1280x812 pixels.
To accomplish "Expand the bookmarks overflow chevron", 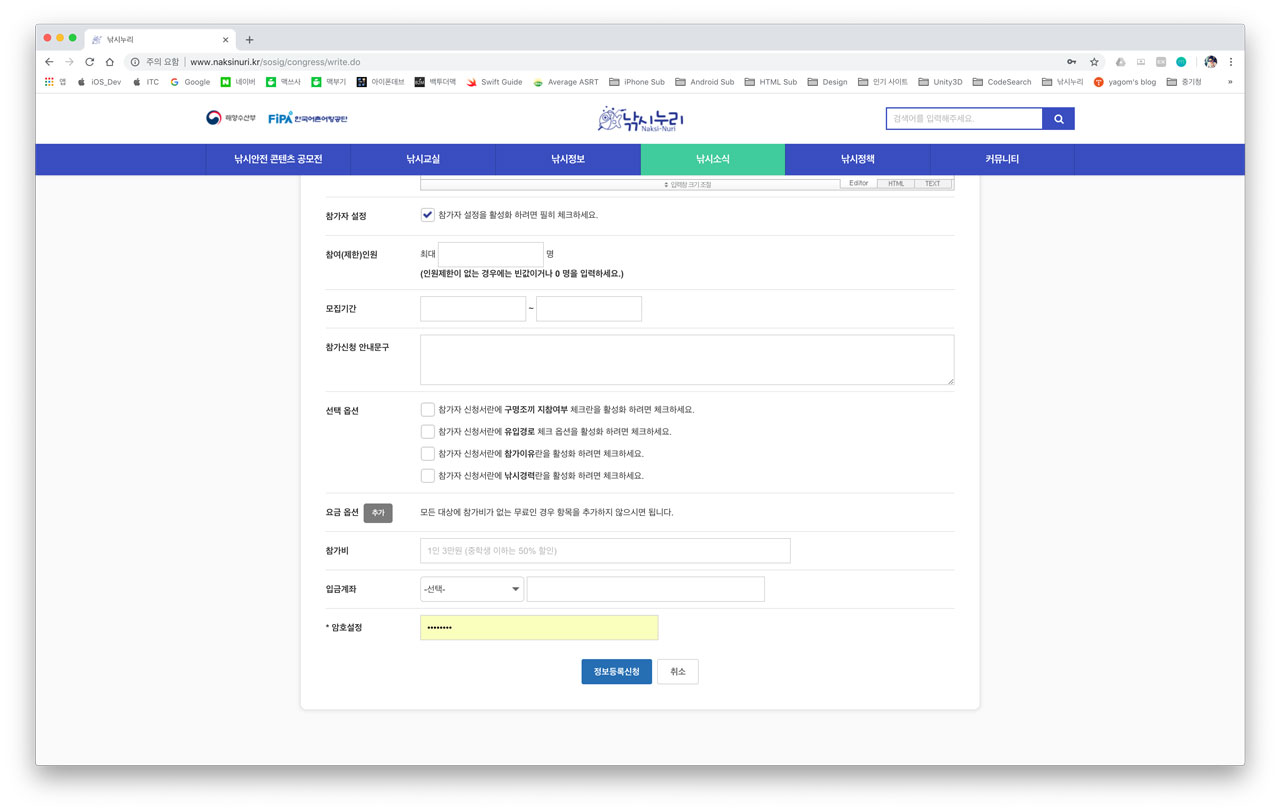I will pyautogui.click(x=1230, y=82).
